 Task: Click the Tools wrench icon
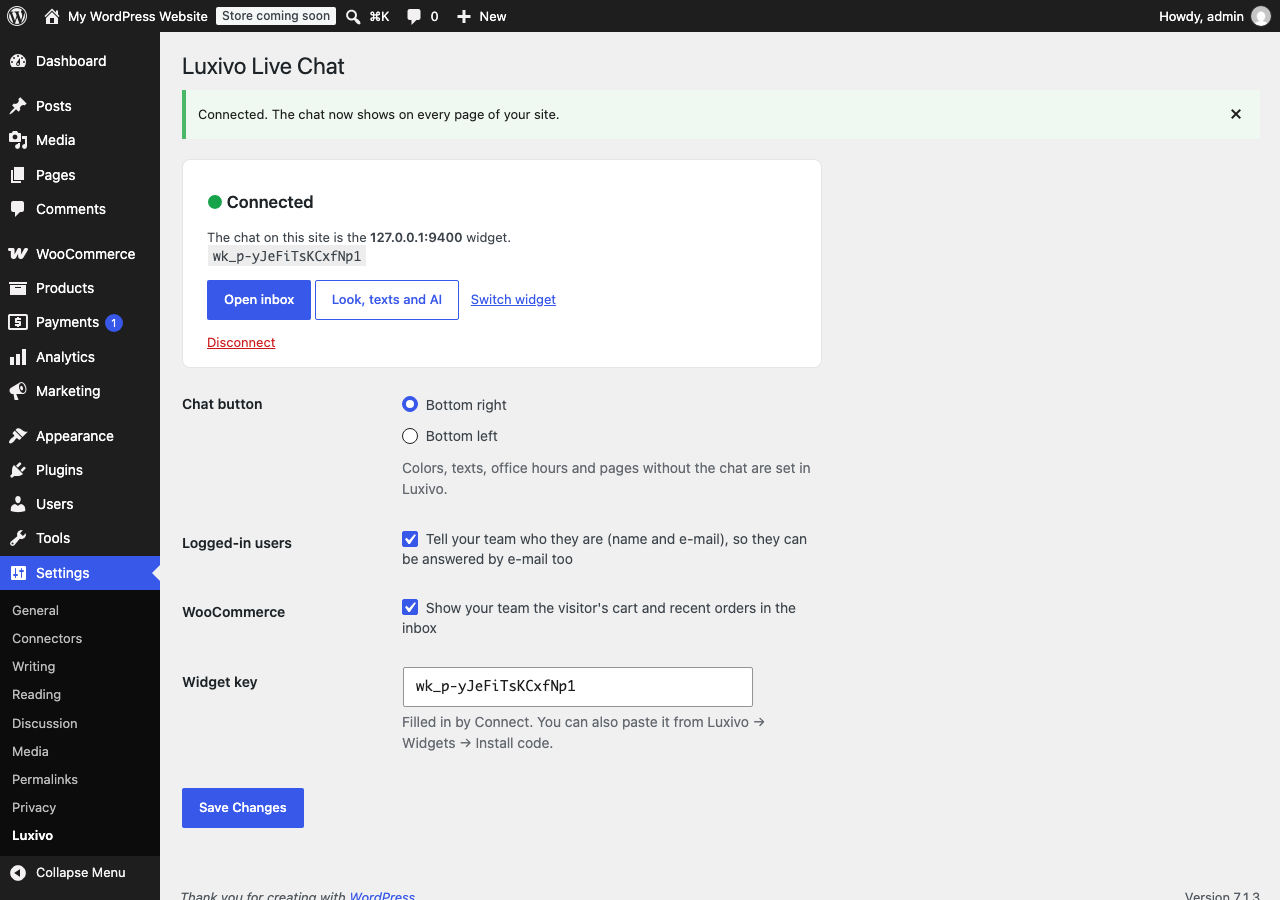[18, 538]
